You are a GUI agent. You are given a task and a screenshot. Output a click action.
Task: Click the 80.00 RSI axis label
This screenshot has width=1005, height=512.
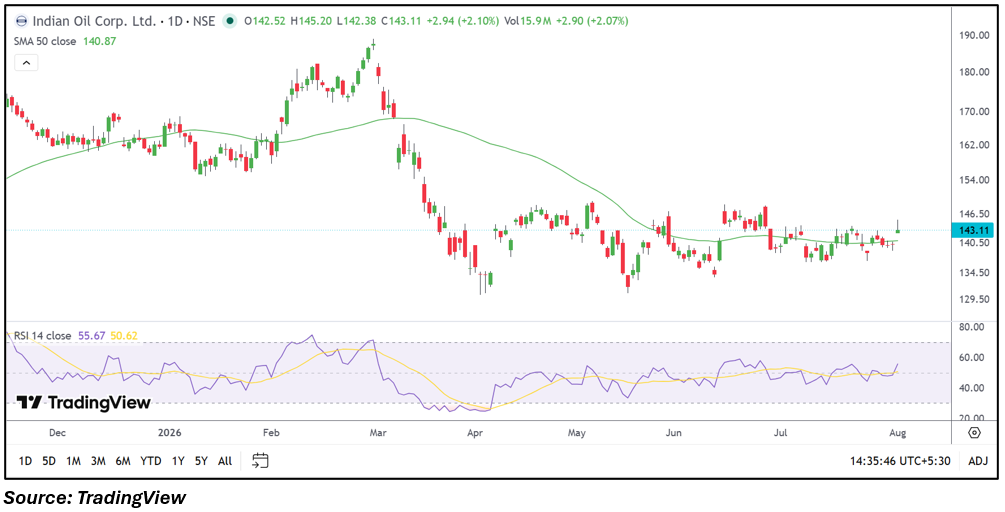pyautogui.click(x=972, y=327)
